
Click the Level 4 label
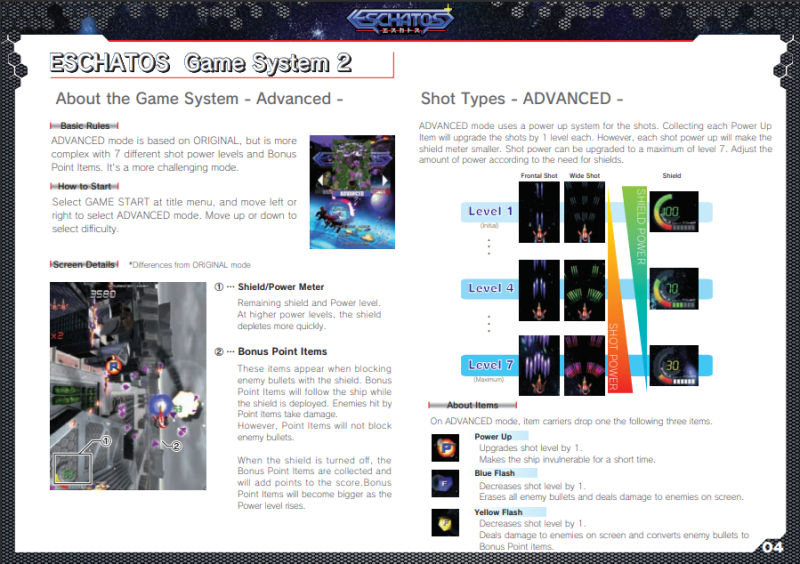coord(490,288)
